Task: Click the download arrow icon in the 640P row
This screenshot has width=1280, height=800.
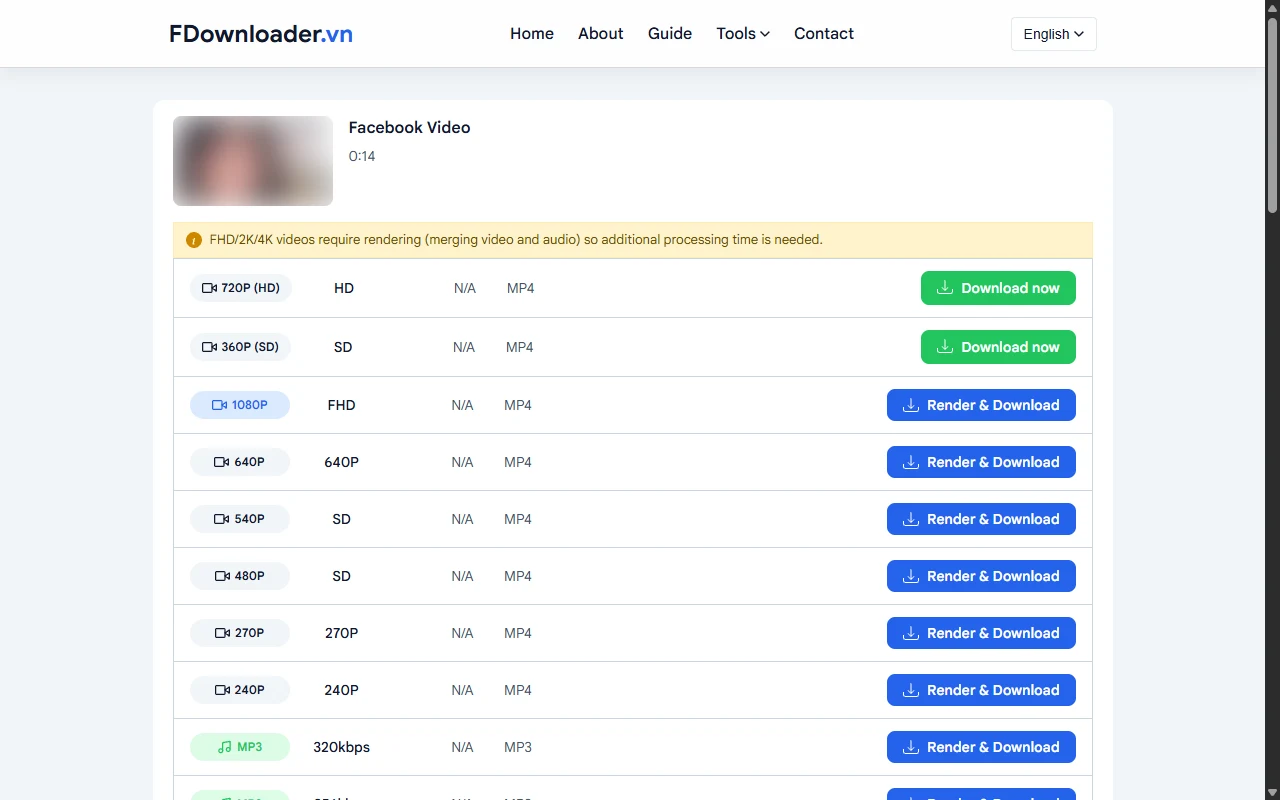Action: tap(911, 462)
